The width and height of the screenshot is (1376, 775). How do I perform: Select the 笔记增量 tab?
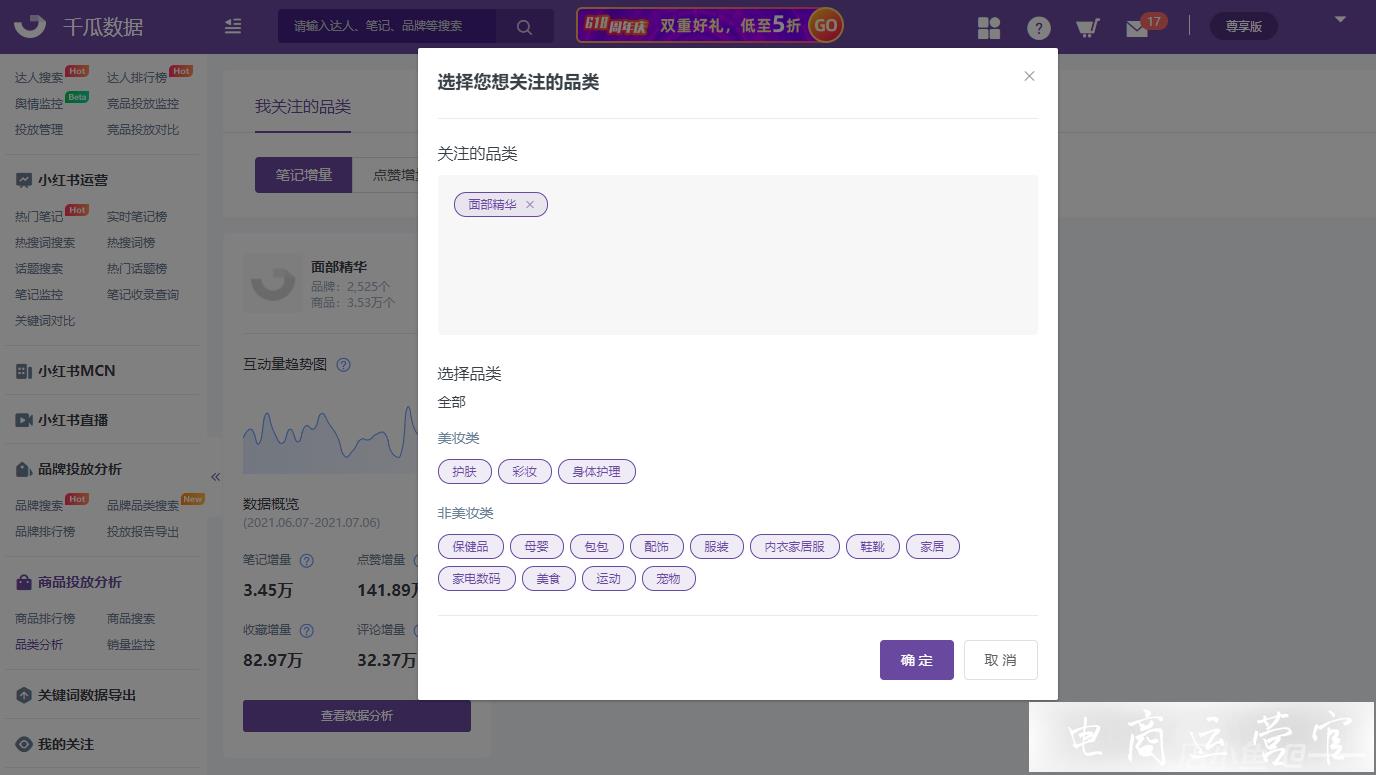[x=304, y=175]
